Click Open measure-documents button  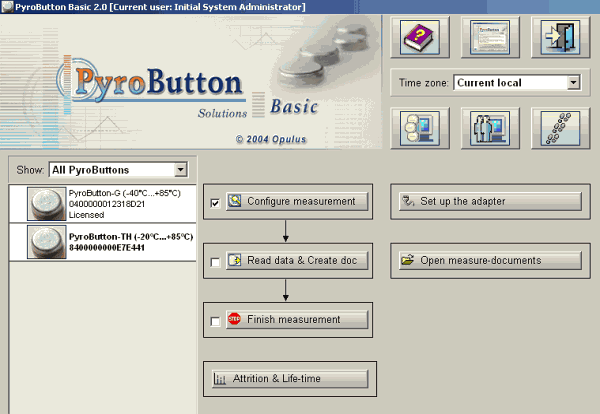tap(490, 261)
